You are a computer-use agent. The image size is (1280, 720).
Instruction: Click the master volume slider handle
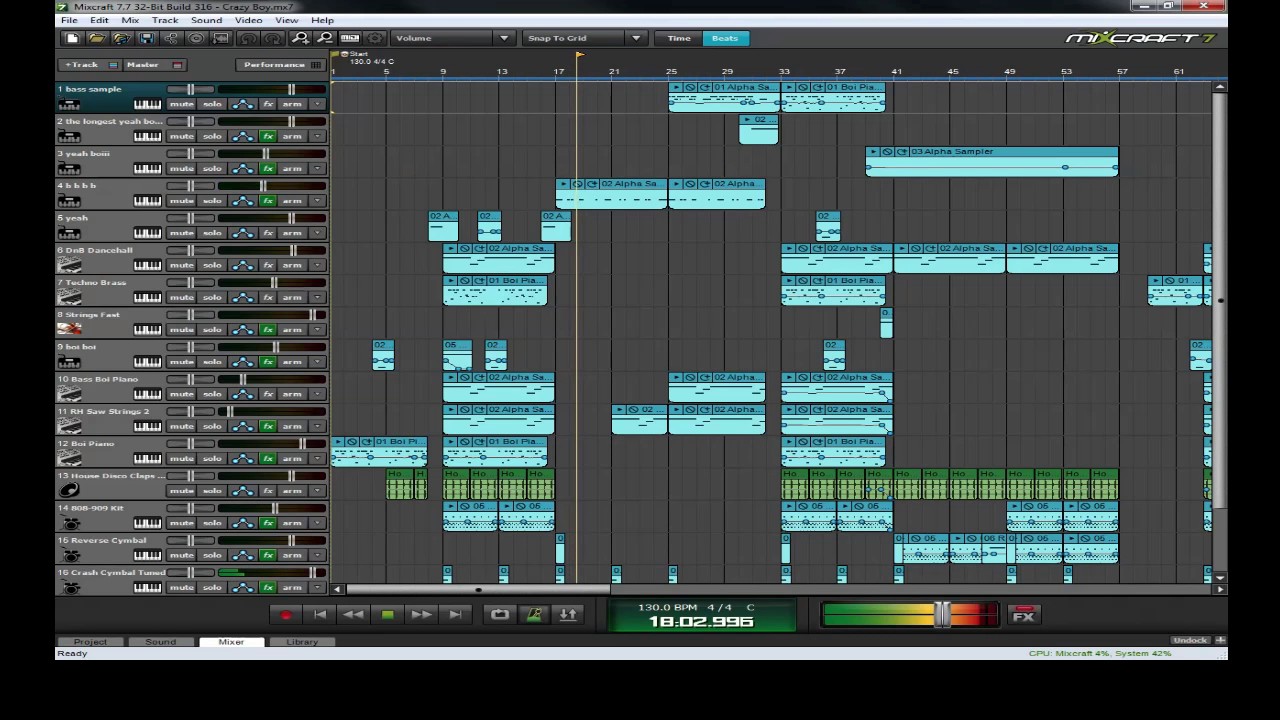pyautogui.click(x=942, y=615)
